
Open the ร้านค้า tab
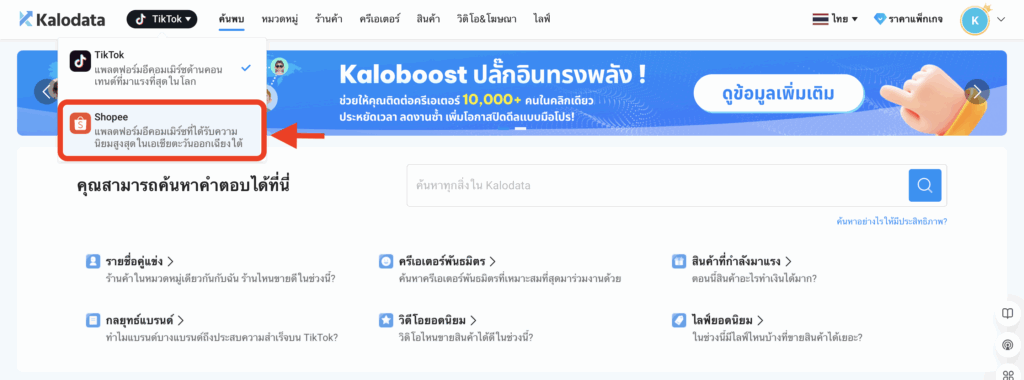(328, 19)
